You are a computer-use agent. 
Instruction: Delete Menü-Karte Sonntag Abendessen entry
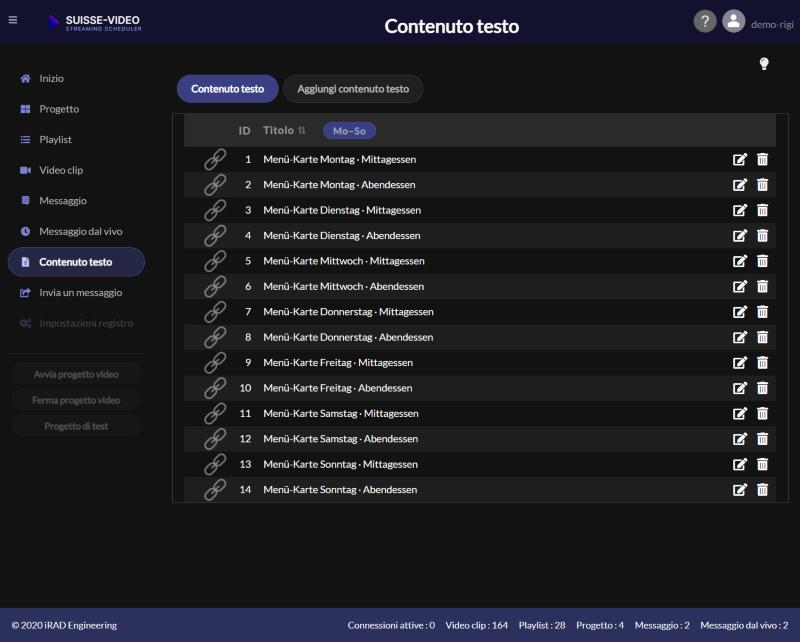(x=762, y=490)
